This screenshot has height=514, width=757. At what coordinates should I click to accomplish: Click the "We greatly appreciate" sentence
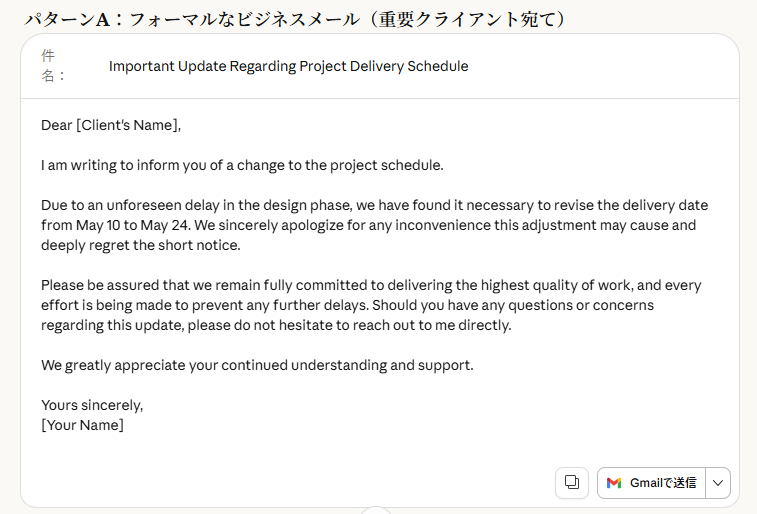pyautogui.click(x=257, y=365)
